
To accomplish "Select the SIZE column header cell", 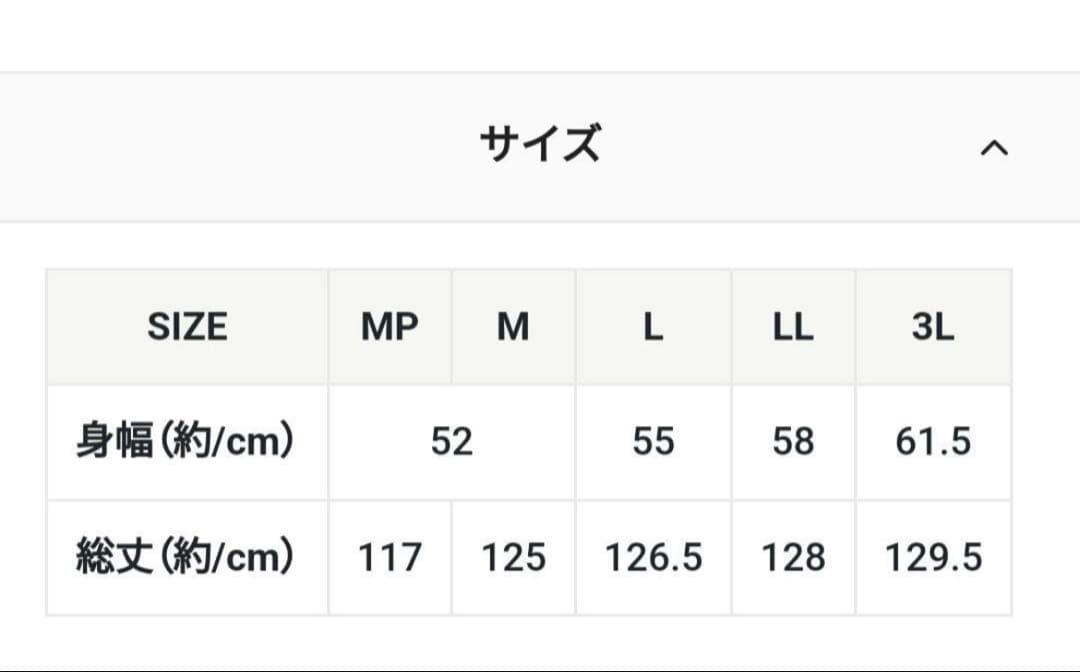I will point(187,327).
